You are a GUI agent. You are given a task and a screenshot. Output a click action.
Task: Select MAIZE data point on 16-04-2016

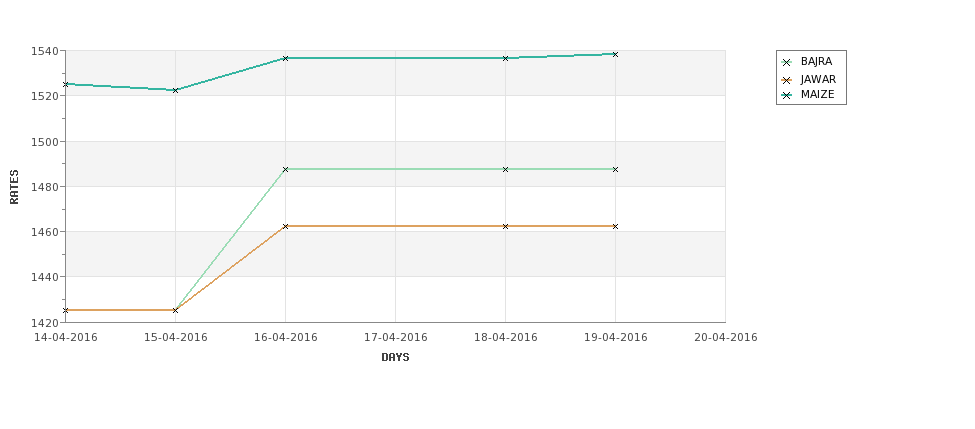(x=285, y=58)
